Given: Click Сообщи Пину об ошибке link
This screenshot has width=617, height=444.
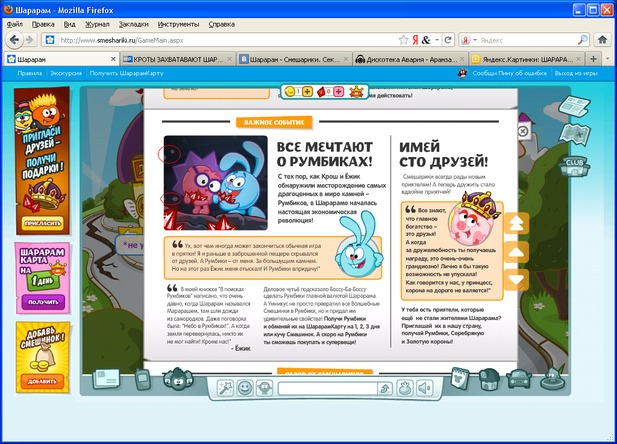Looking at the screenshot, I should coord(510,73).
